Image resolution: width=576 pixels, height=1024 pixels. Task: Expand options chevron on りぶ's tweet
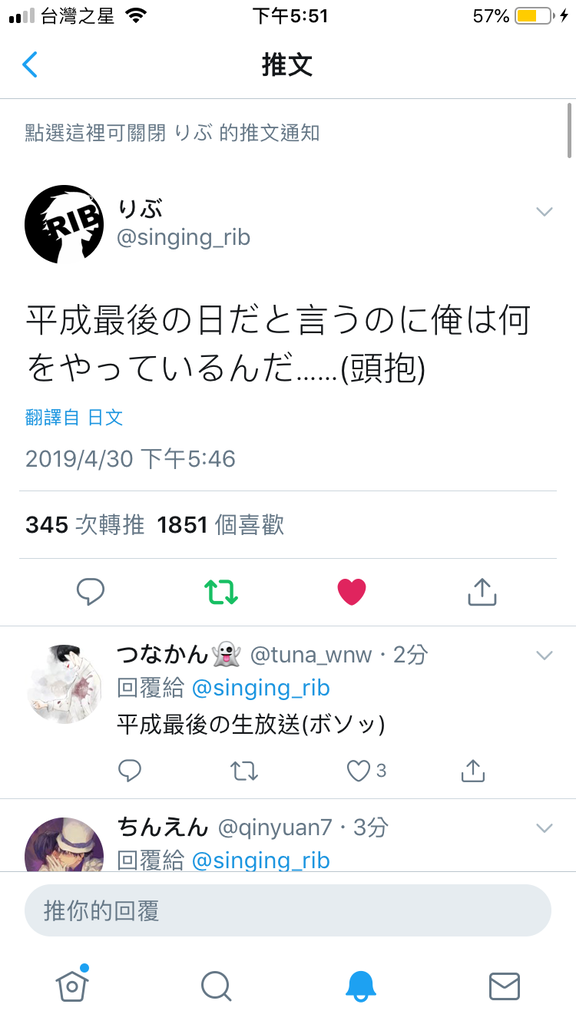(544, 212)
